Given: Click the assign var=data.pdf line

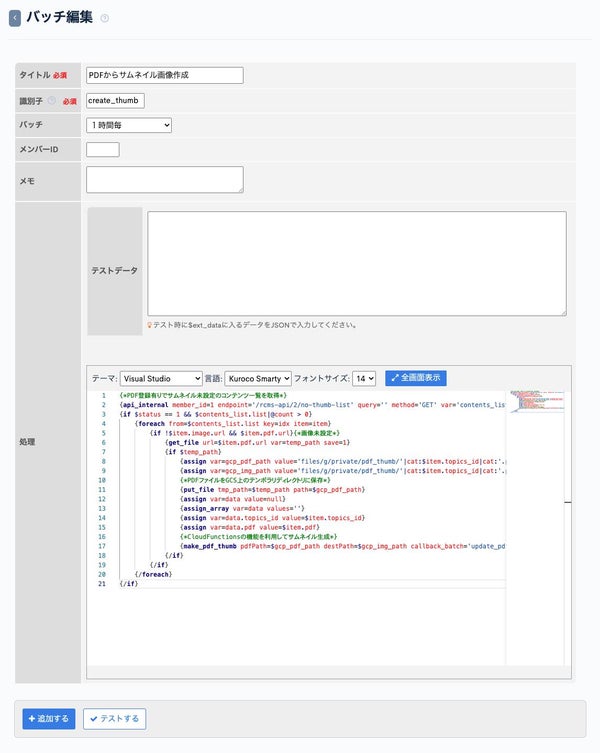Looking at the screenshot, I should 250,527.
